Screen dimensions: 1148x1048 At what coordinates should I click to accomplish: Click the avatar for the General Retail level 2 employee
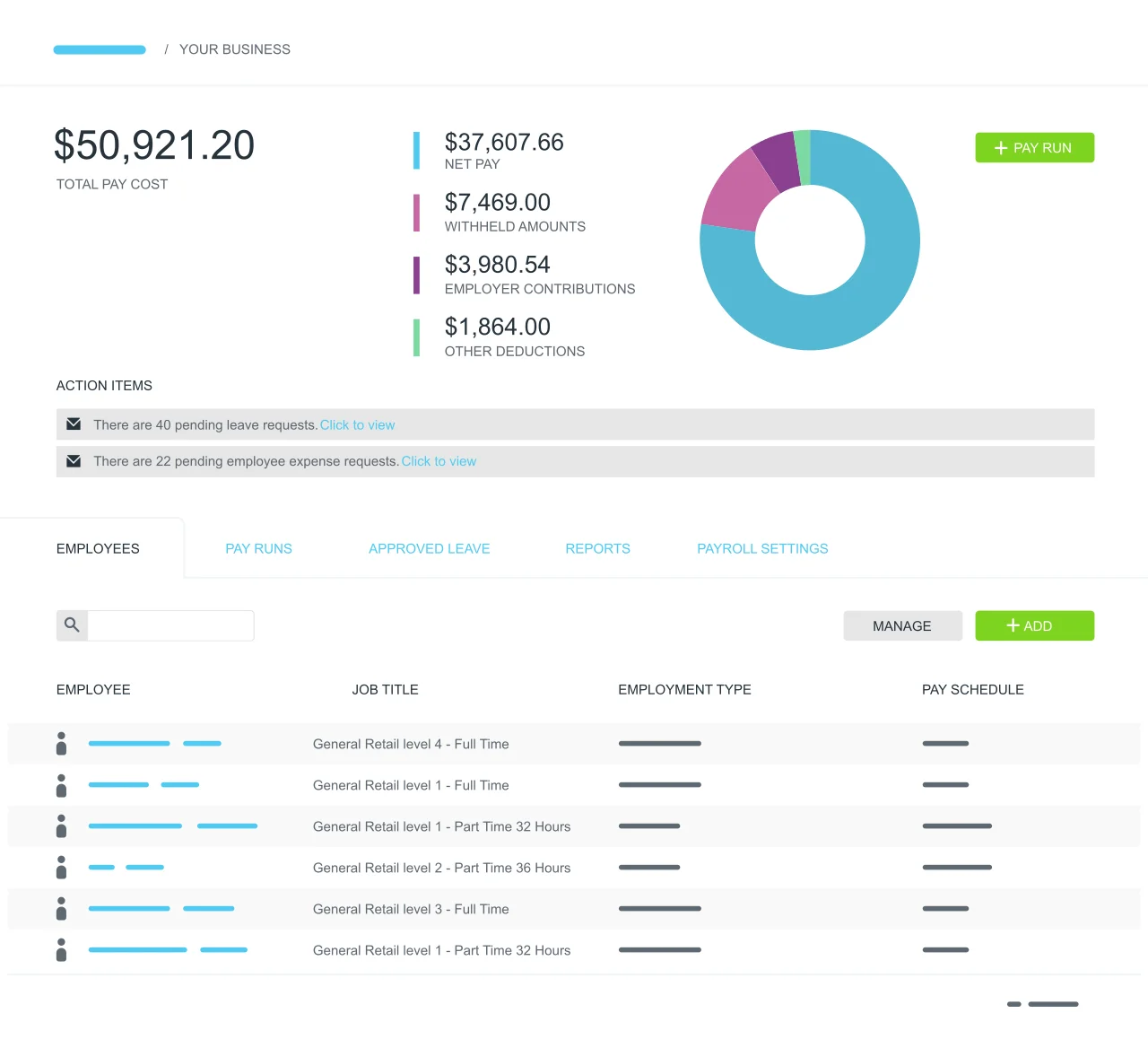(61, 867)
